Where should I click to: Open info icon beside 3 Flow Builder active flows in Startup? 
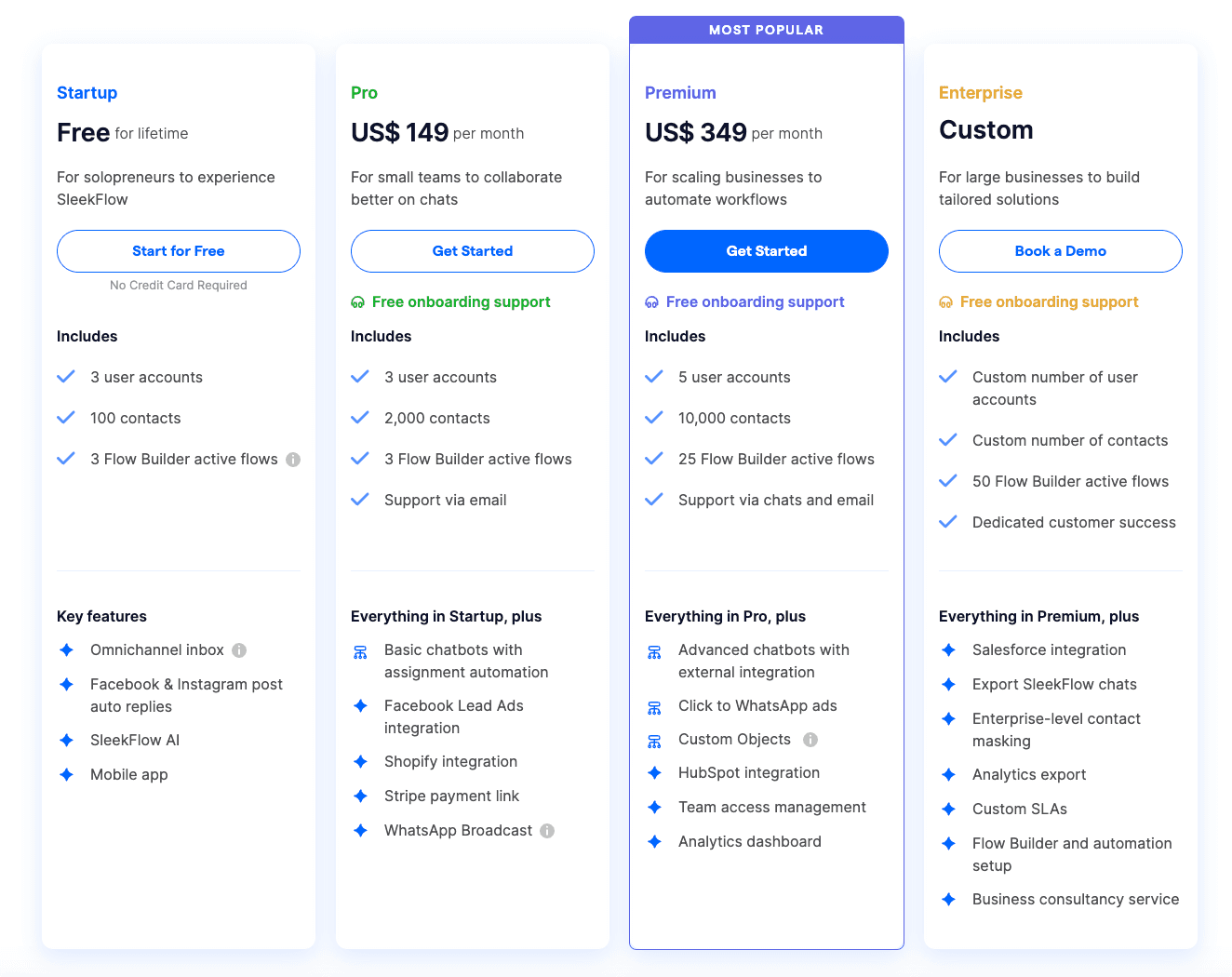click(293, 460)
